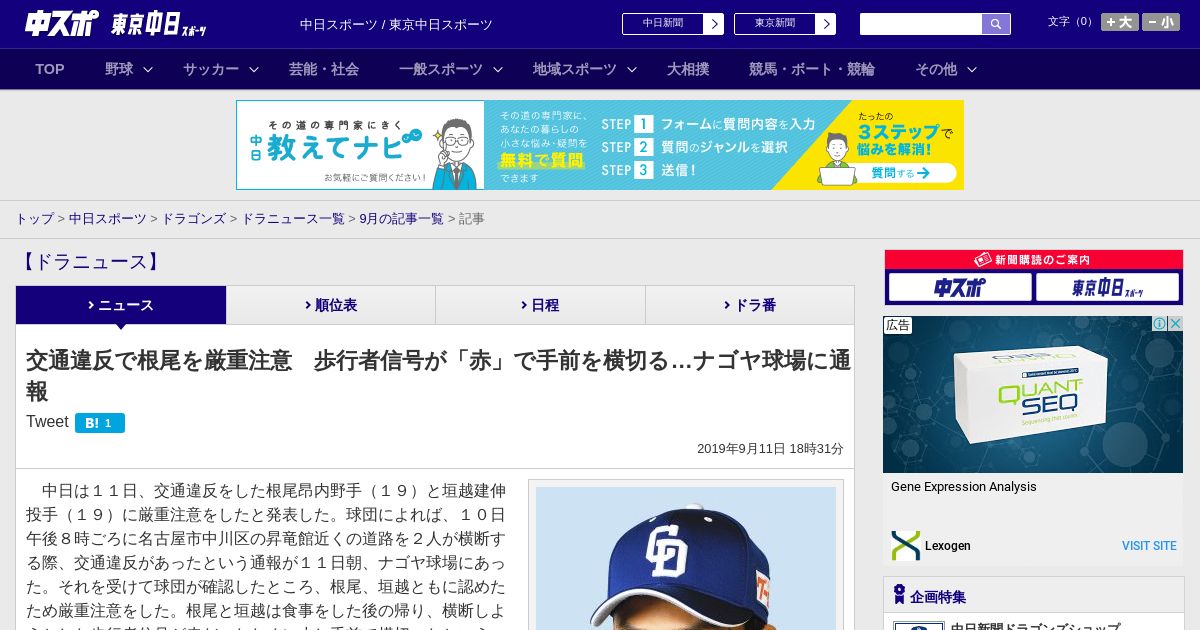Click the ad info icon on Quantseq ad
The height and width of the screenshot is (630, 1200).
click(x=1160, y=324)
